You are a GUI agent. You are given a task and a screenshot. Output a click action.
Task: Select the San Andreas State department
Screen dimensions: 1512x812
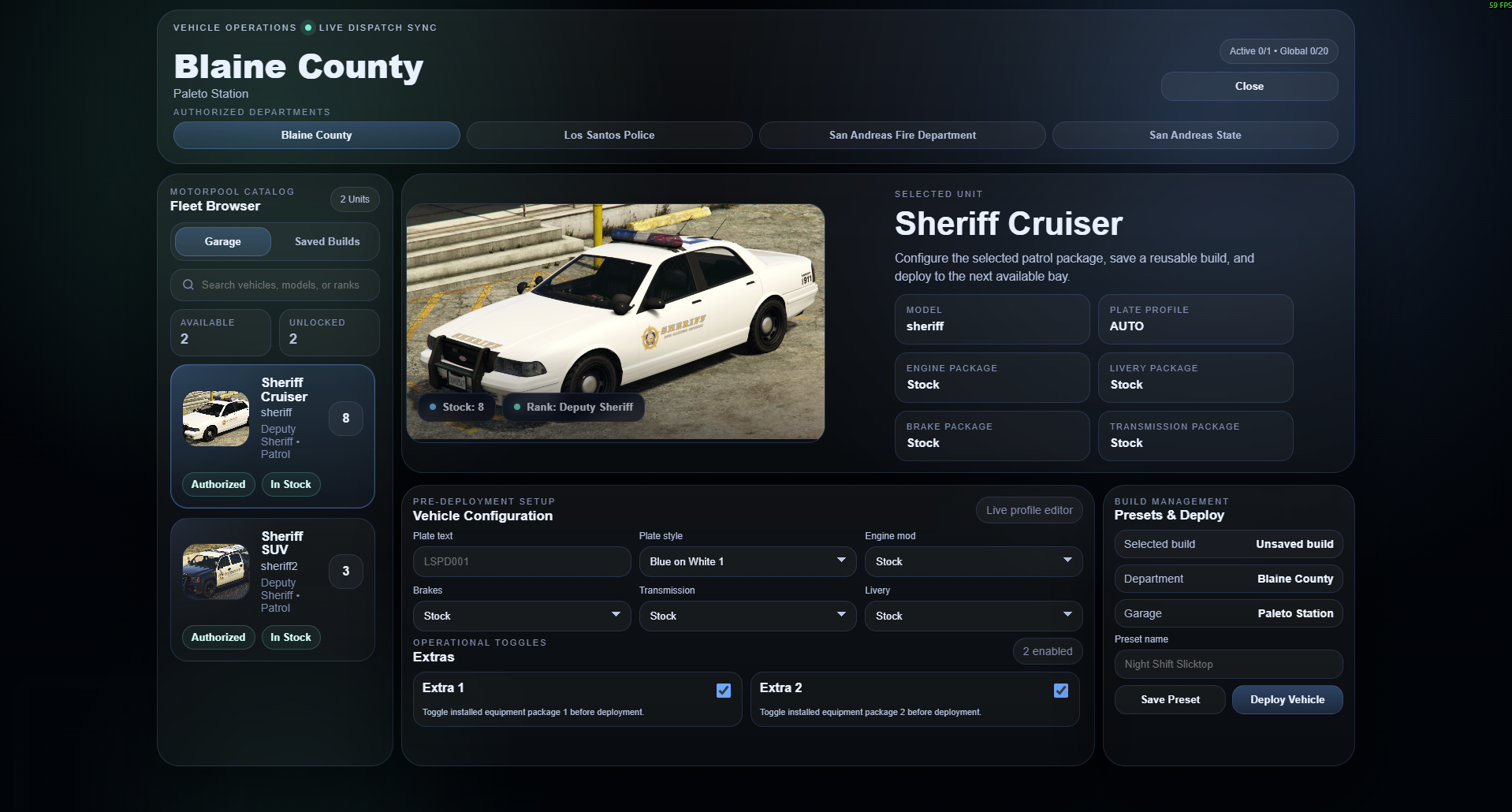pyautogui.click(x=1194, y=135)
